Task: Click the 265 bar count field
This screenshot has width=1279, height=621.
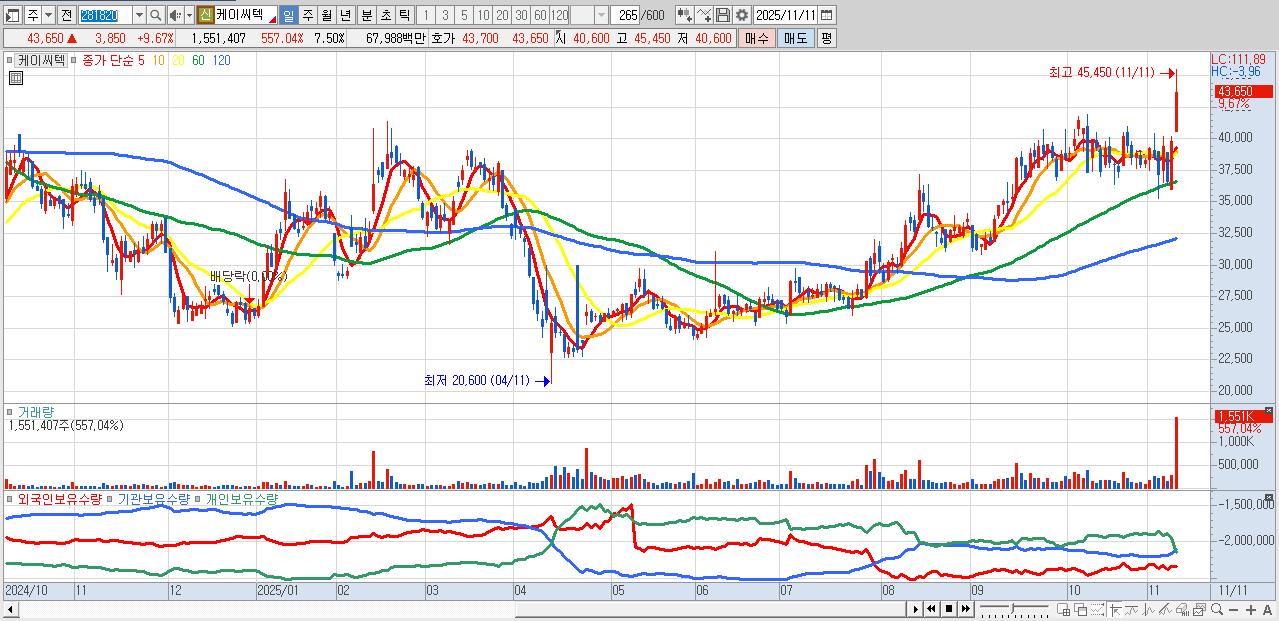Action: 626,15
